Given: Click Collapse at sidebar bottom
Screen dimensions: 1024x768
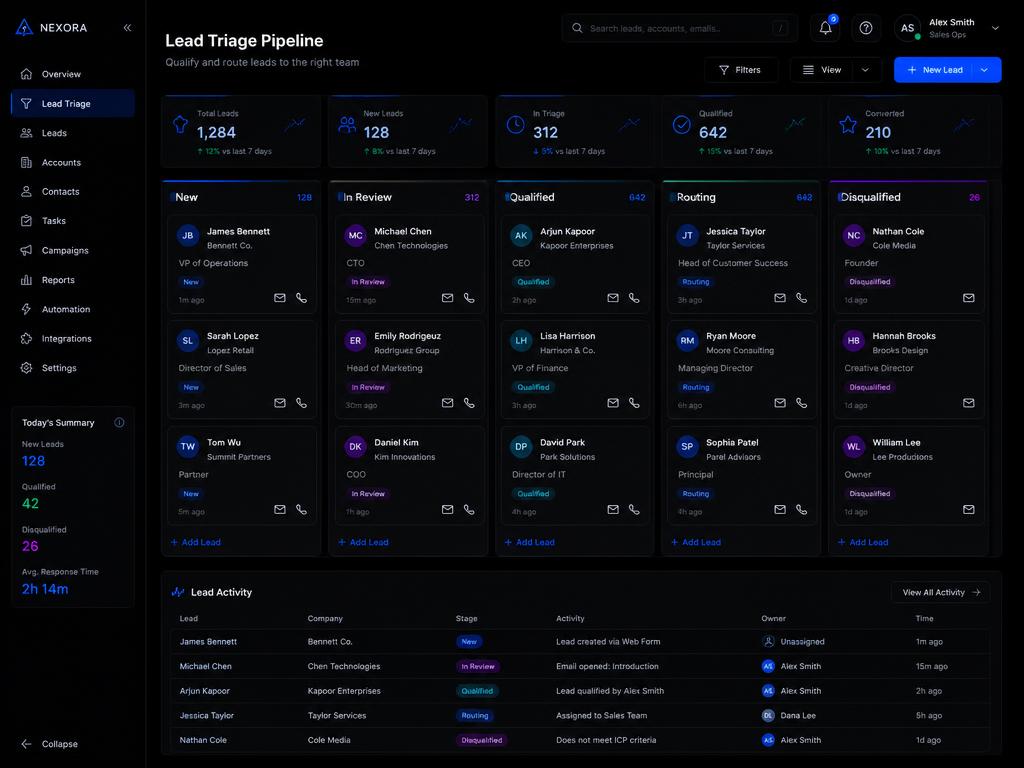Looking at the screenshot, I should (50, 744).
